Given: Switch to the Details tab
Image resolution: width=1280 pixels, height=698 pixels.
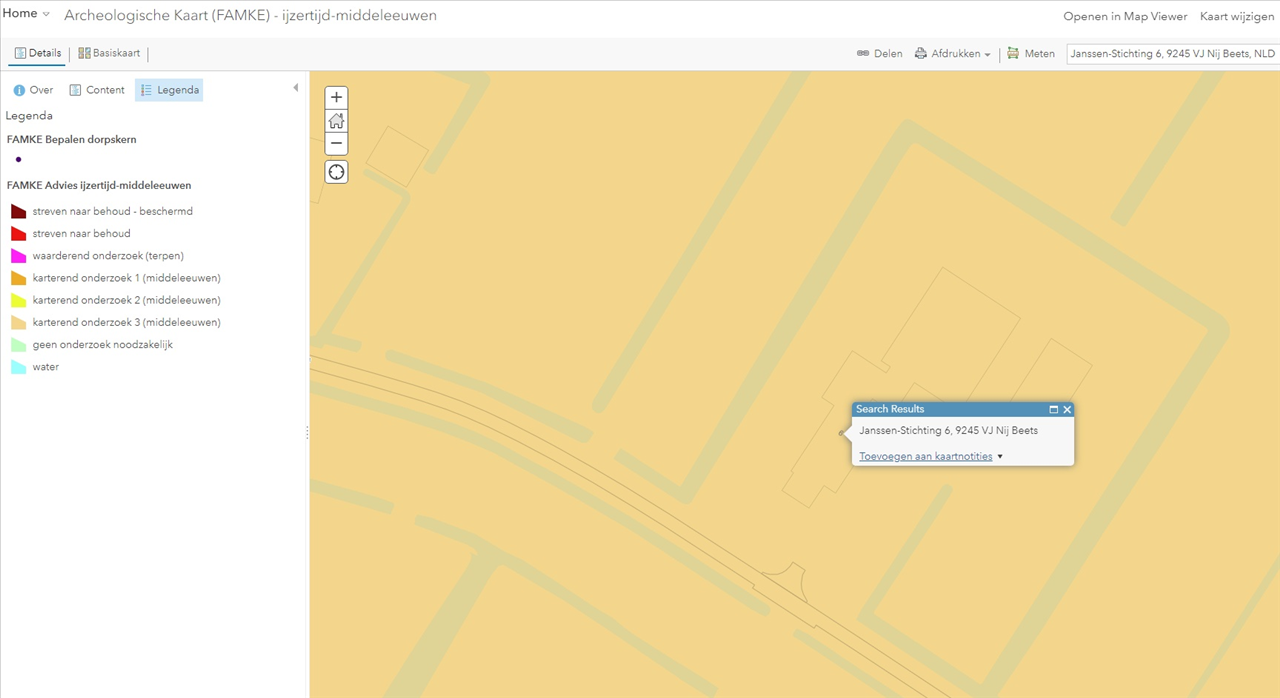Looking at the screenshot, I should (x=38, y=54).
